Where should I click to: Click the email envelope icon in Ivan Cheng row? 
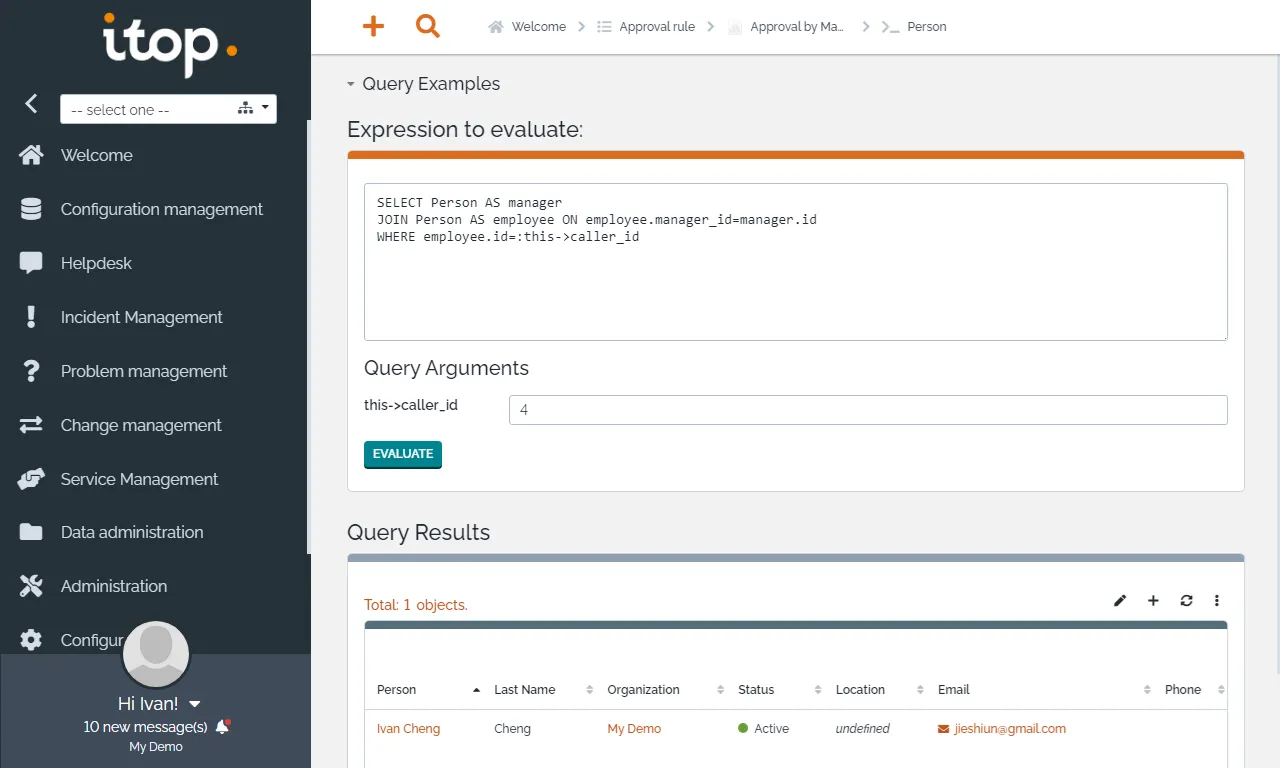click(943, 729)
